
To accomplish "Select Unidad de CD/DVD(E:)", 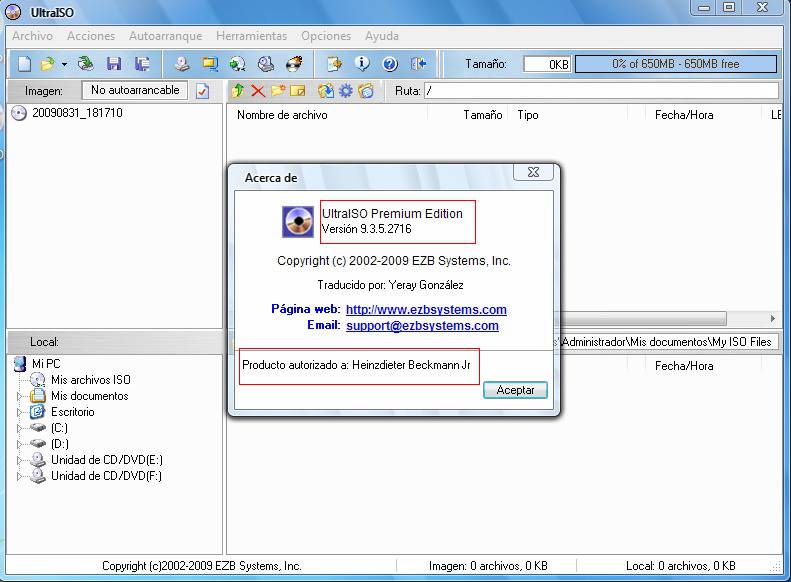I will [107, 460].
